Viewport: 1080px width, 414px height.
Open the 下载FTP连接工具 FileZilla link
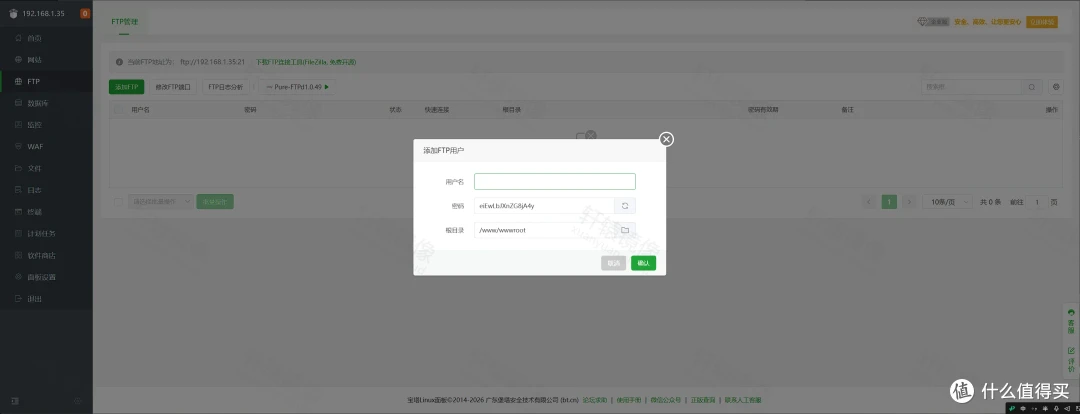(x=306, y=62)
